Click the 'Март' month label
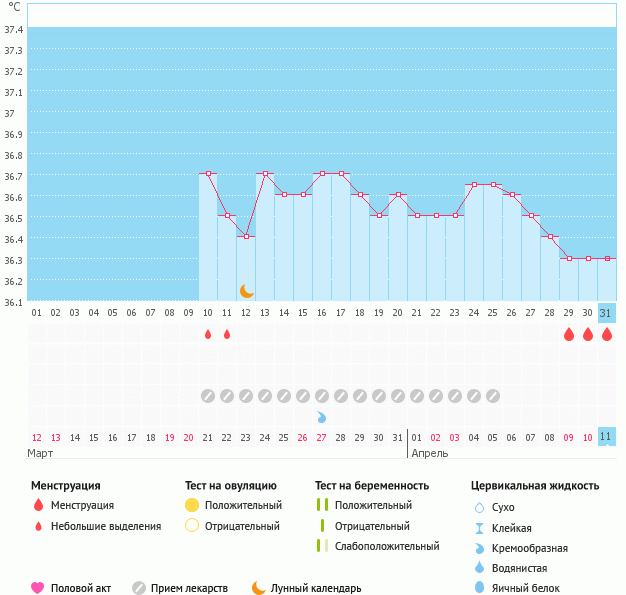 click(x=40, y=453)
